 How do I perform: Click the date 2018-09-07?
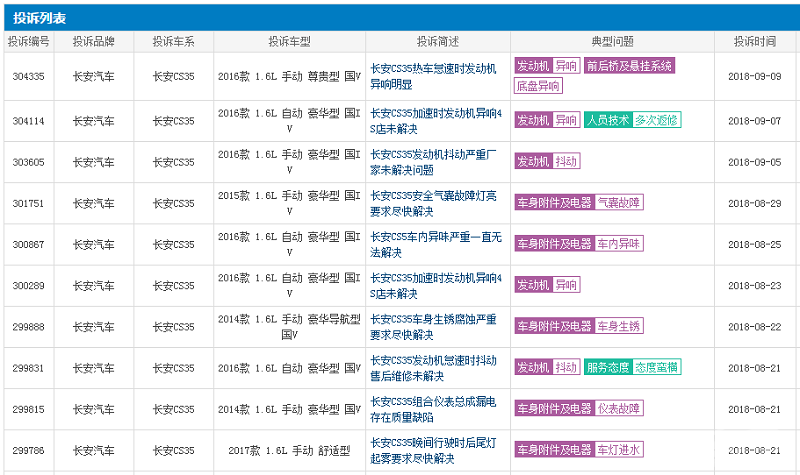(755, 121)
